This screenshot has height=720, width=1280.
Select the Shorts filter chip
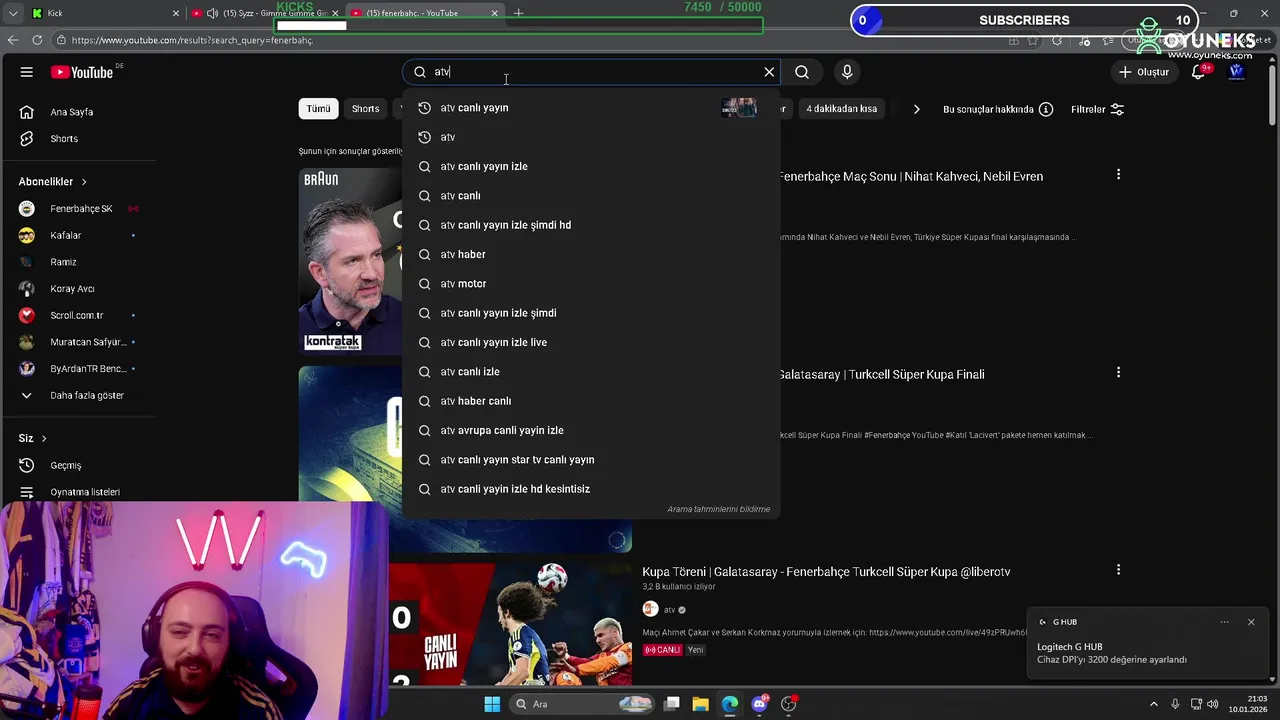click(x=365, y=109)
